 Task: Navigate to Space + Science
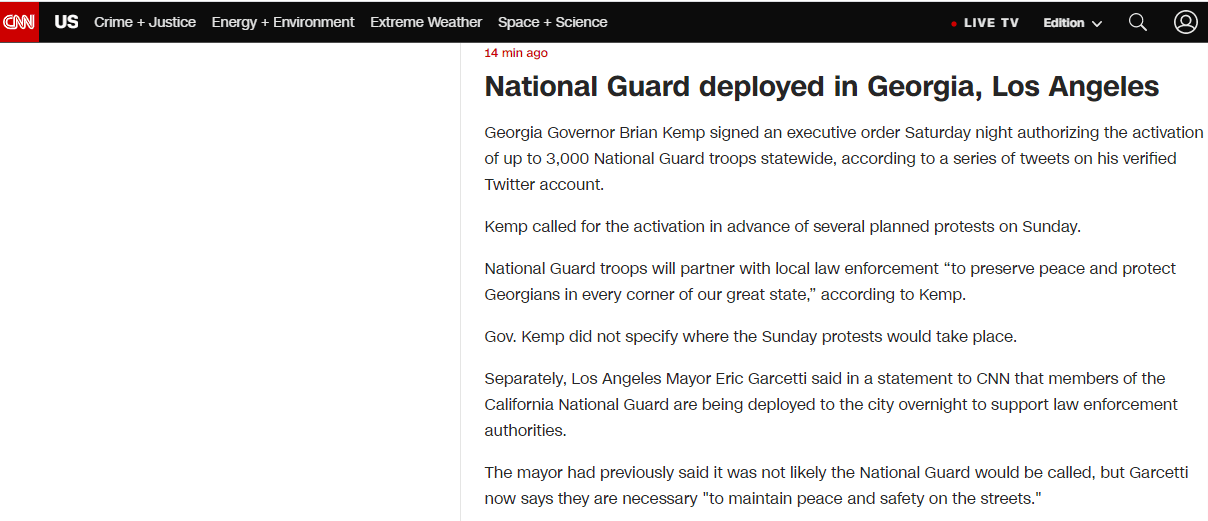(552, 22)
